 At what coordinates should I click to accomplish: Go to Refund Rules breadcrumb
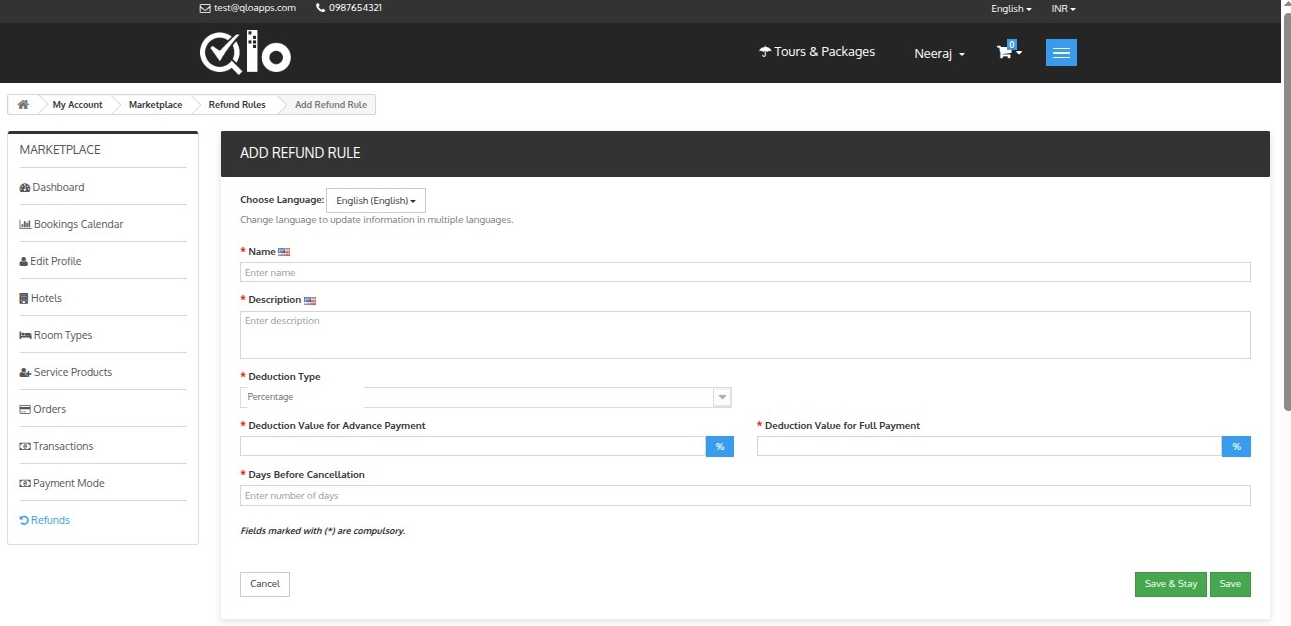click(237, 105)
